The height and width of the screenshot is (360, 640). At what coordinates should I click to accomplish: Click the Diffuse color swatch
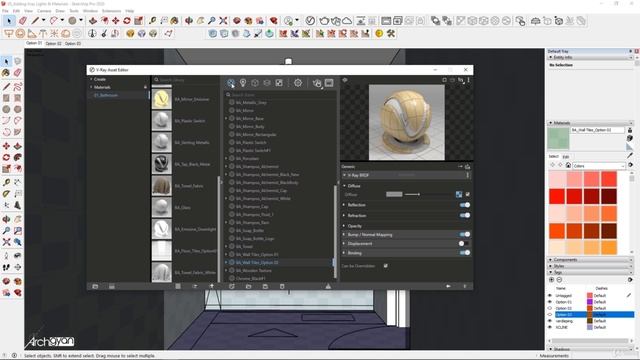(x=394, y=194)
